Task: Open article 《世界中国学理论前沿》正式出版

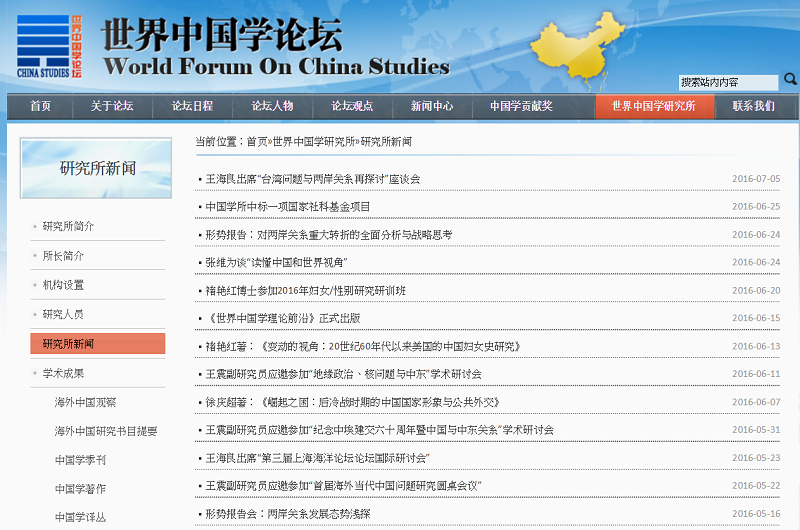Action: coord(283,318)
